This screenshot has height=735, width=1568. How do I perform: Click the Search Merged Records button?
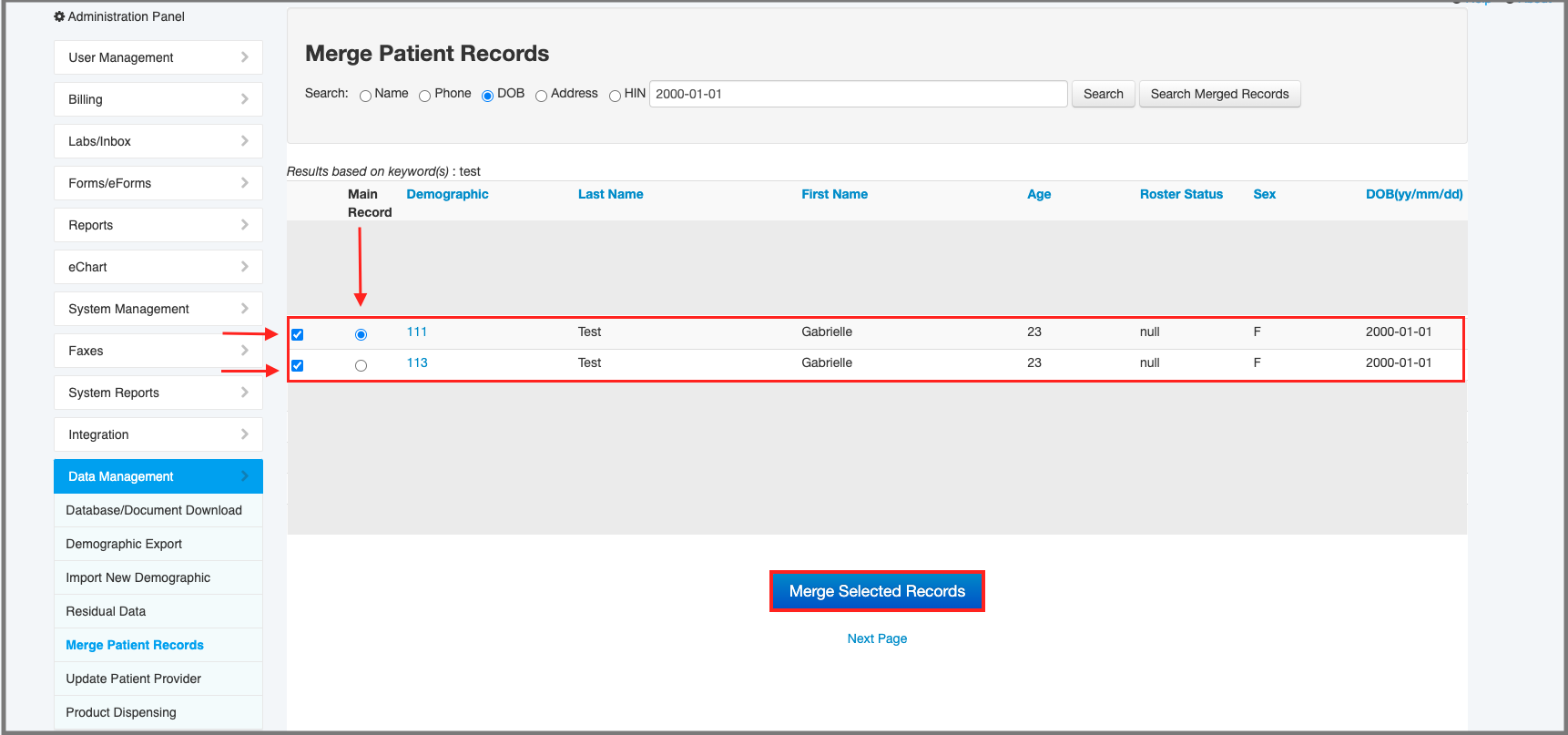point(1219,94)
